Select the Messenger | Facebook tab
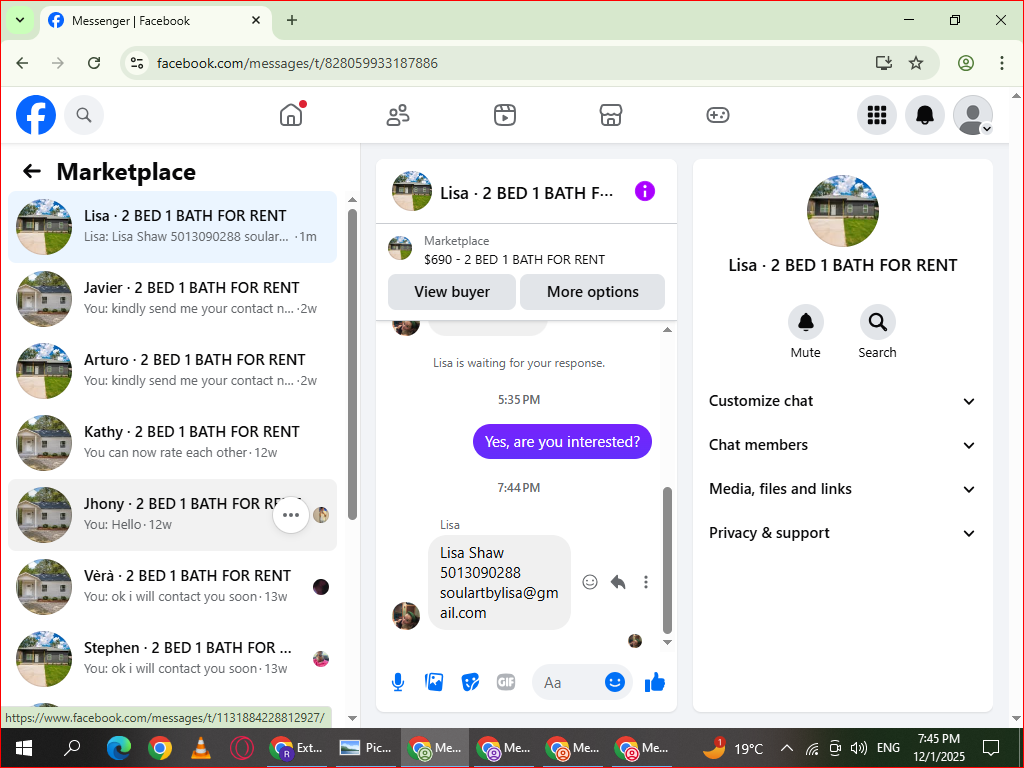Image resolution: width=1024 pixels, height=768 pixels. pos(157,20)
